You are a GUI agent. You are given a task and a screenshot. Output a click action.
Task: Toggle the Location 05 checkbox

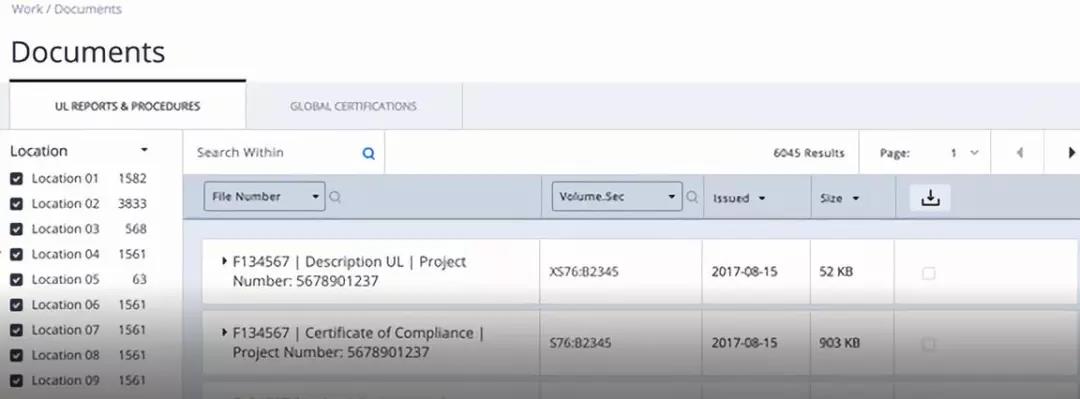(17, 280)
